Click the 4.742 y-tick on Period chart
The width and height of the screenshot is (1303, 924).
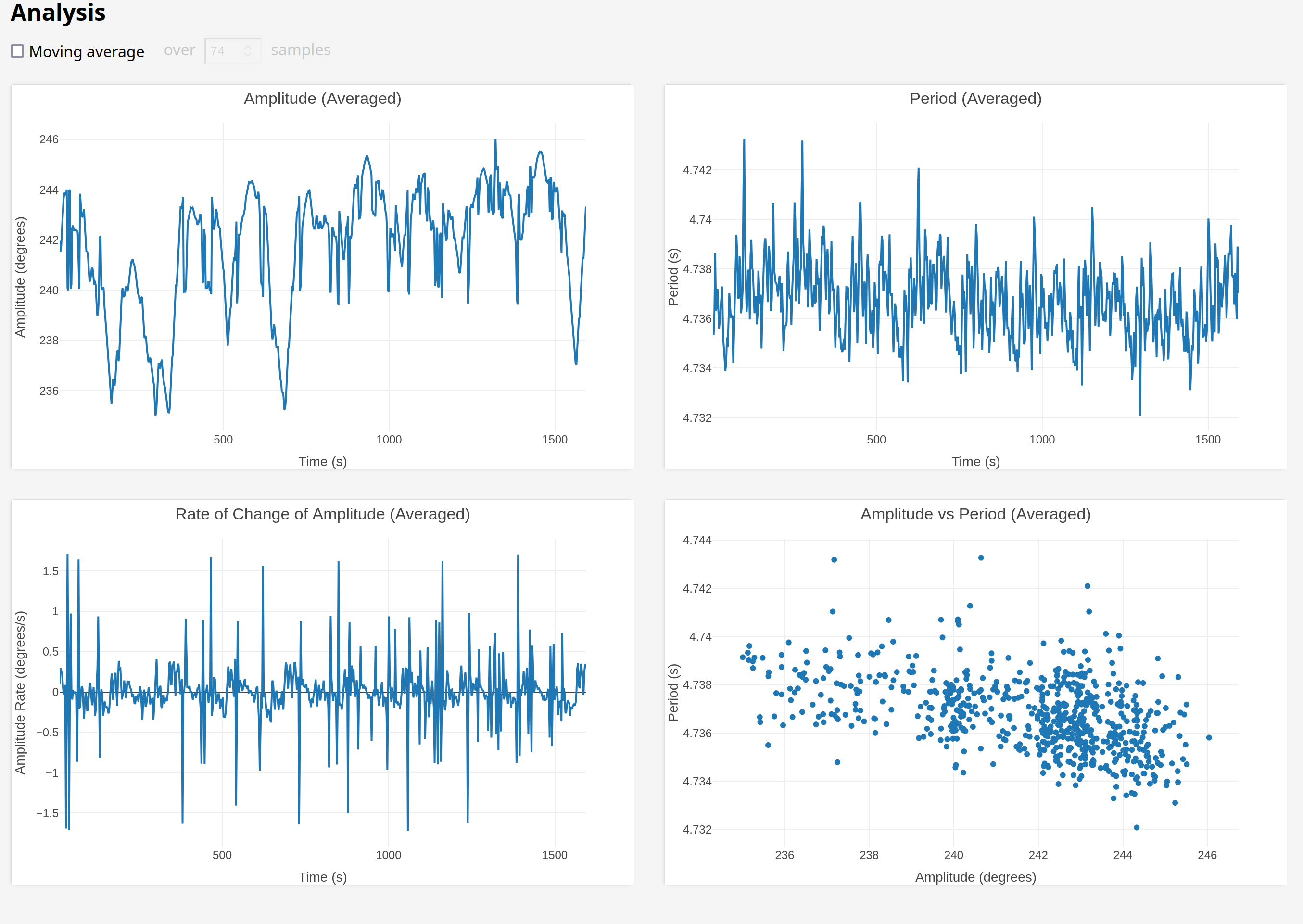click(697, 170)
